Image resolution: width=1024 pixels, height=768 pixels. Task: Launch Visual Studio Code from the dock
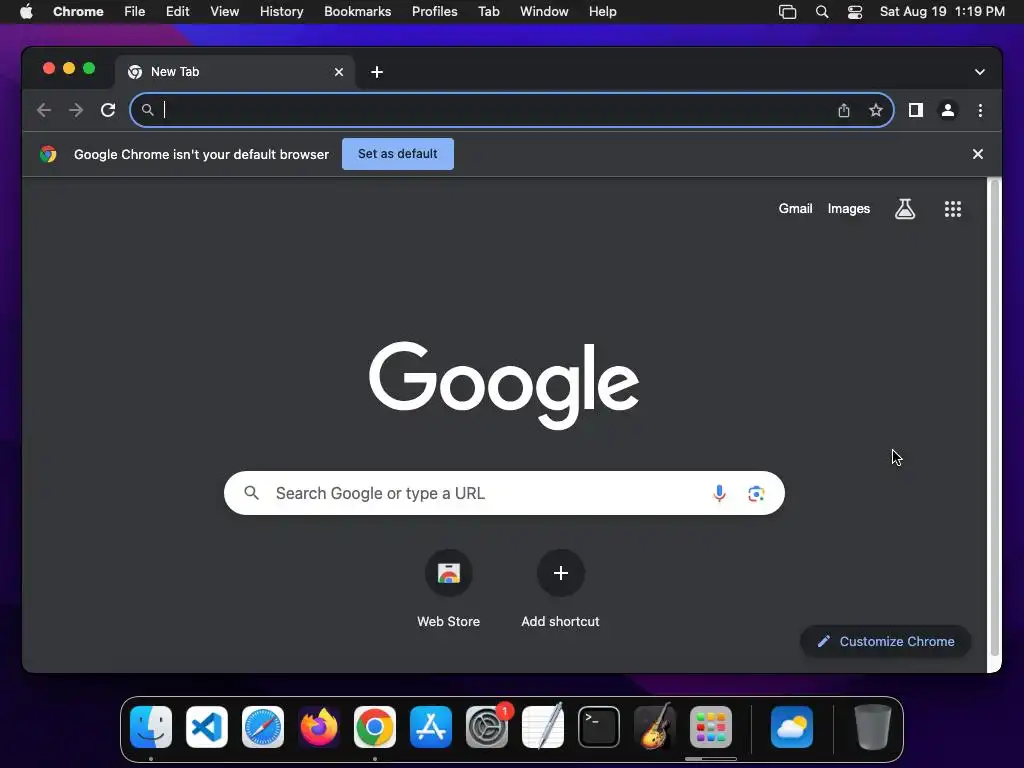click(x=207, y=727)
